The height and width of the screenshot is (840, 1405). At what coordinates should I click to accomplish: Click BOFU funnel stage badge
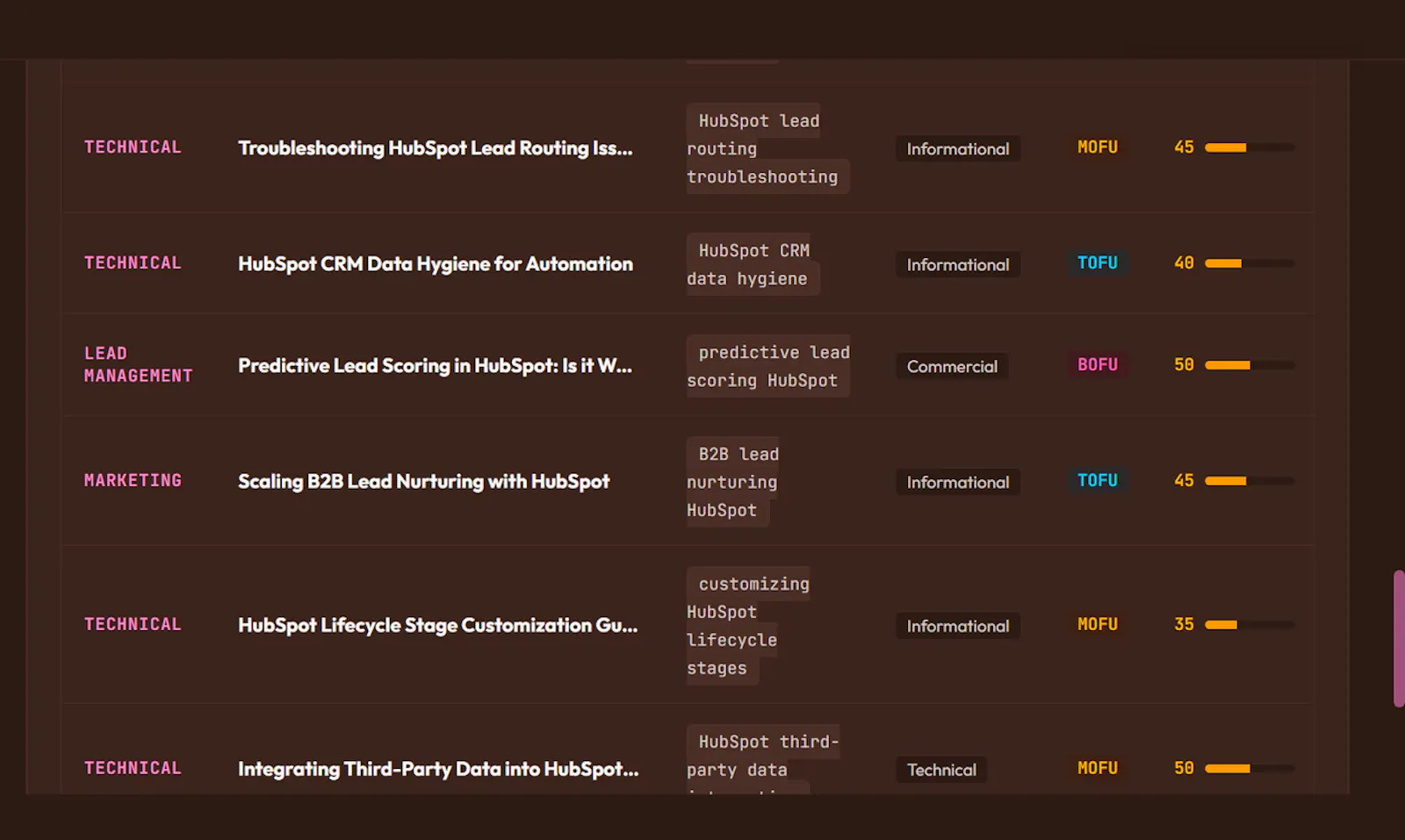[x=1098, y=365]
